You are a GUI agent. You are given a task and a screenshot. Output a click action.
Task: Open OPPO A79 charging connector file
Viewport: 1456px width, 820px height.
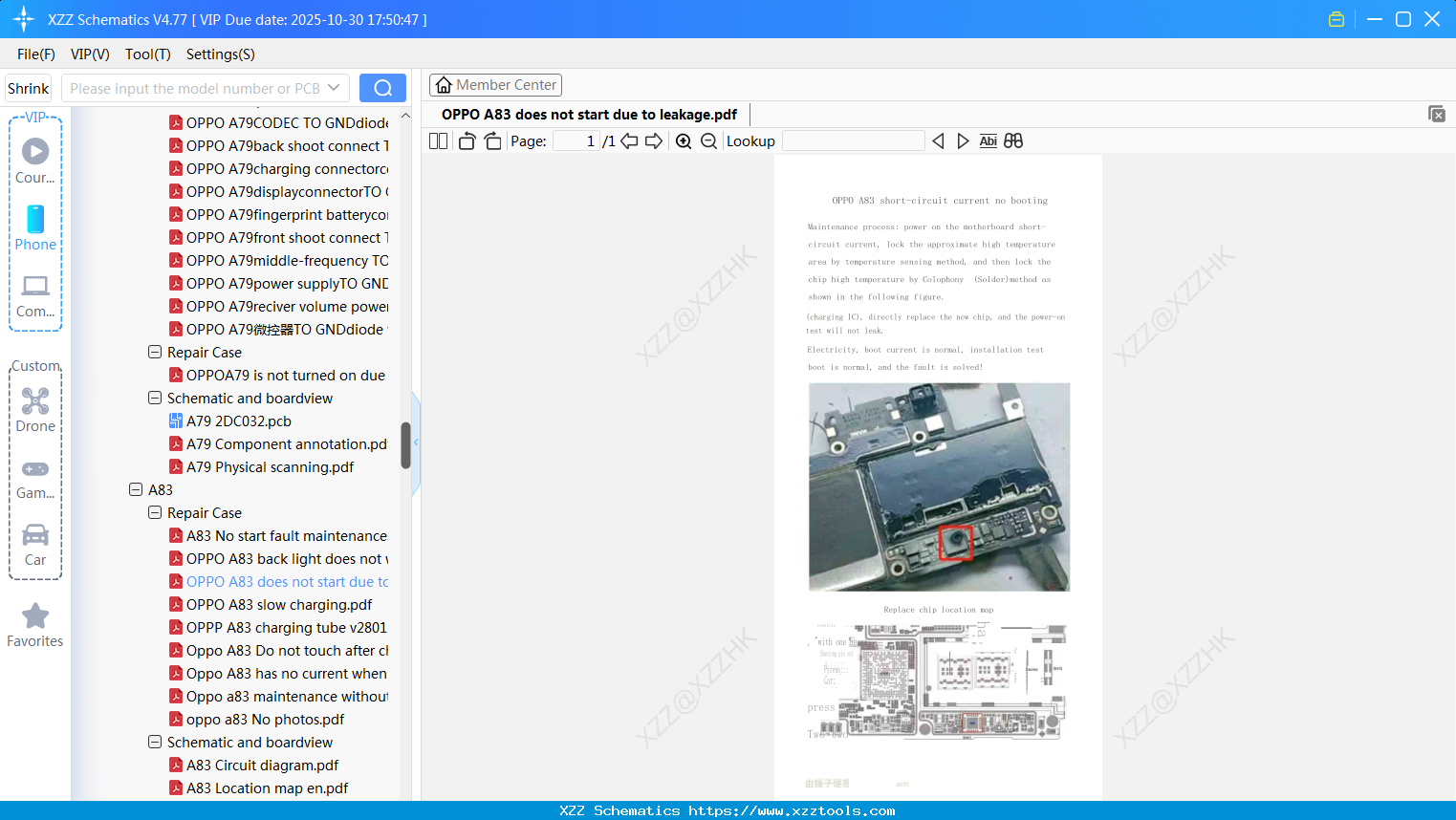click(278, 168)
